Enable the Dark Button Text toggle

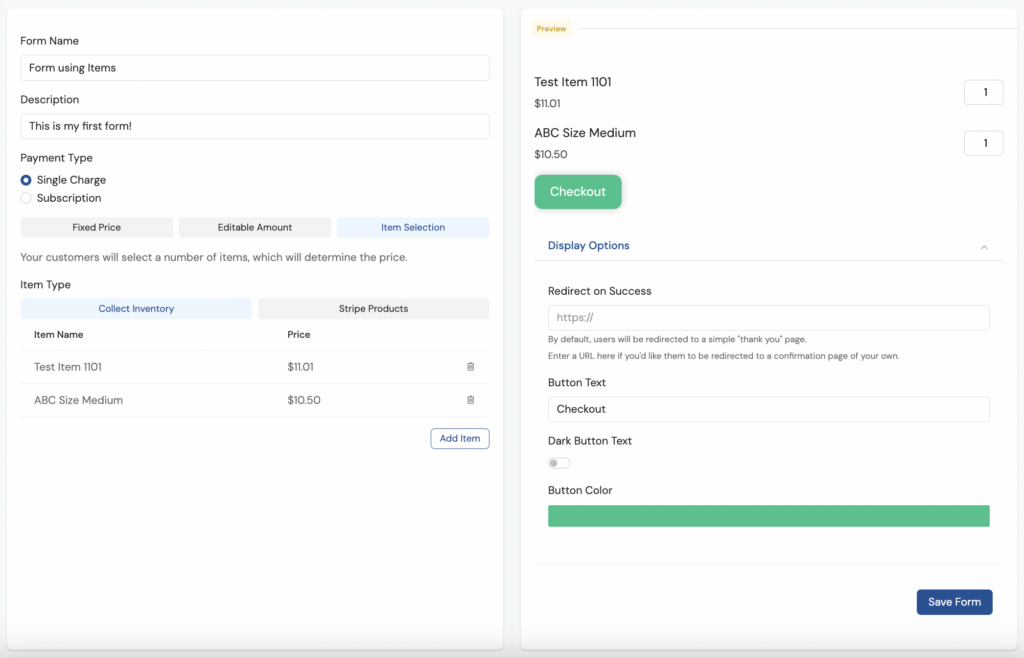click(559, 463)
